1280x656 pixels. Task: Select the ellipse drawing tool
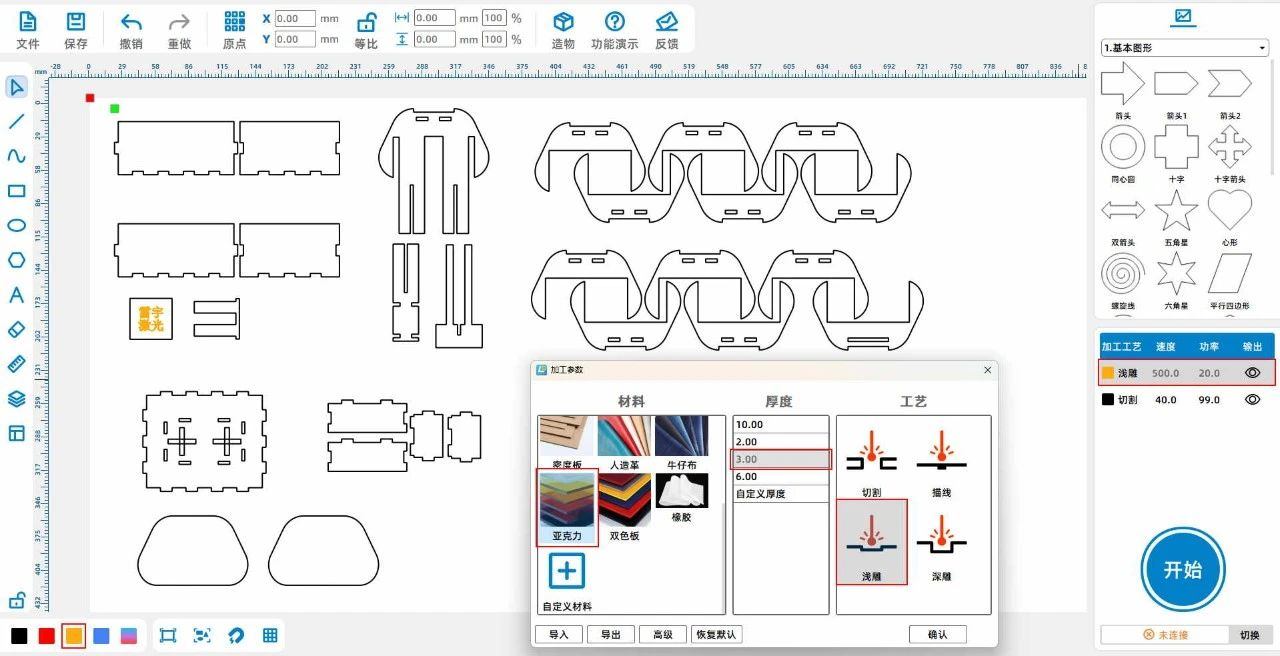click(16, 225)
